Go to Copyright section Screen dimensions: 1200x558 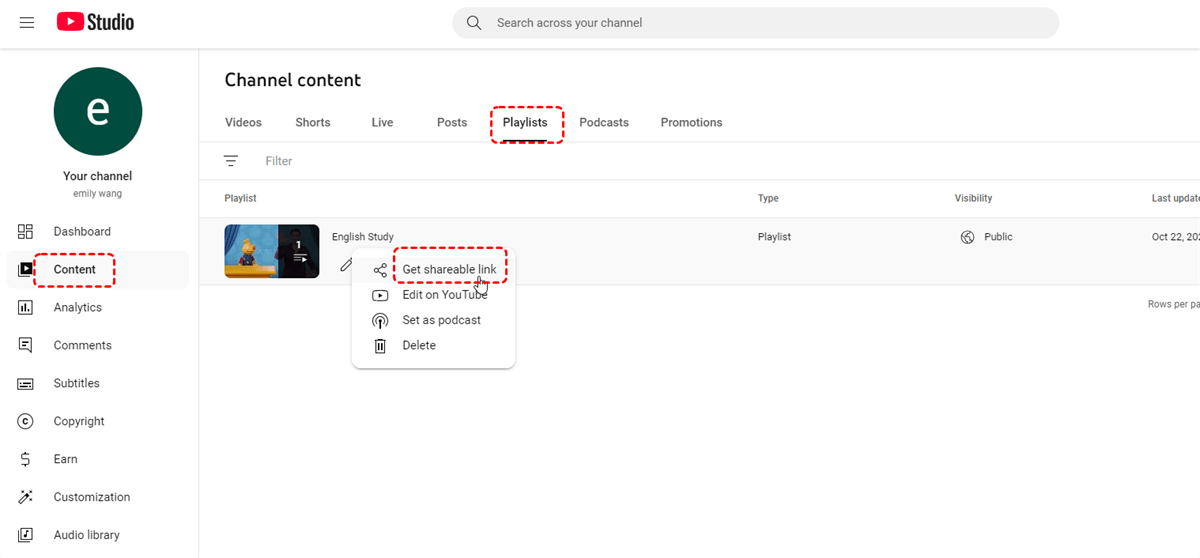click(79, 422)
